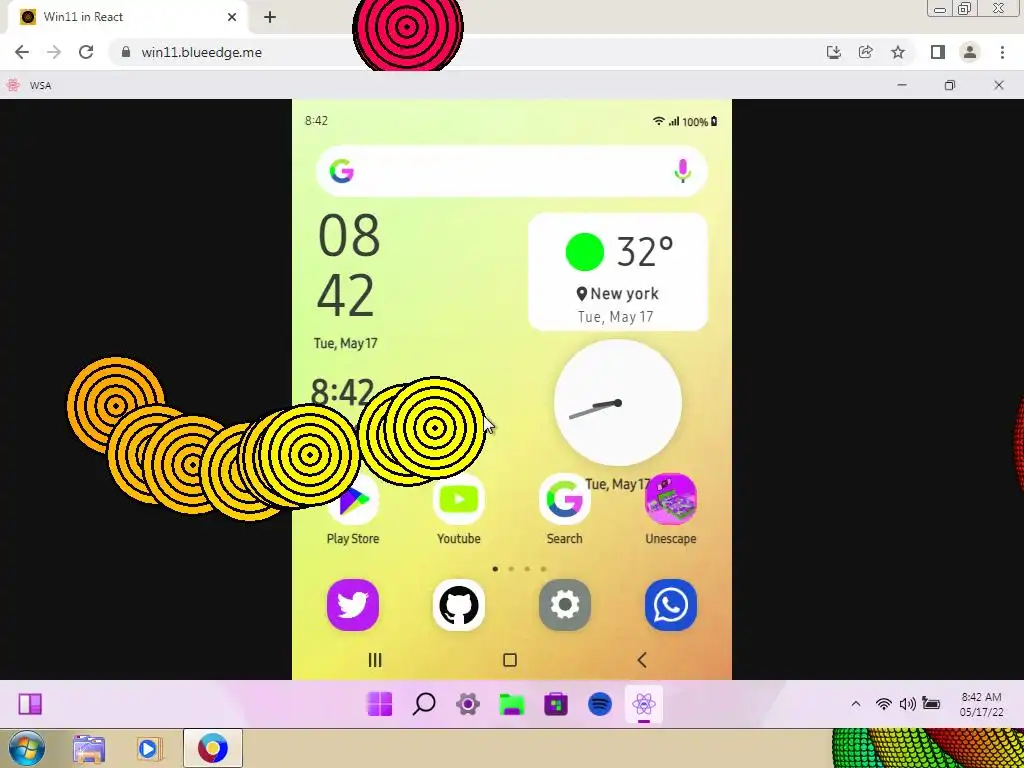Maximize the WSA window
1024x768 pixels.
[x=950, y=85]
